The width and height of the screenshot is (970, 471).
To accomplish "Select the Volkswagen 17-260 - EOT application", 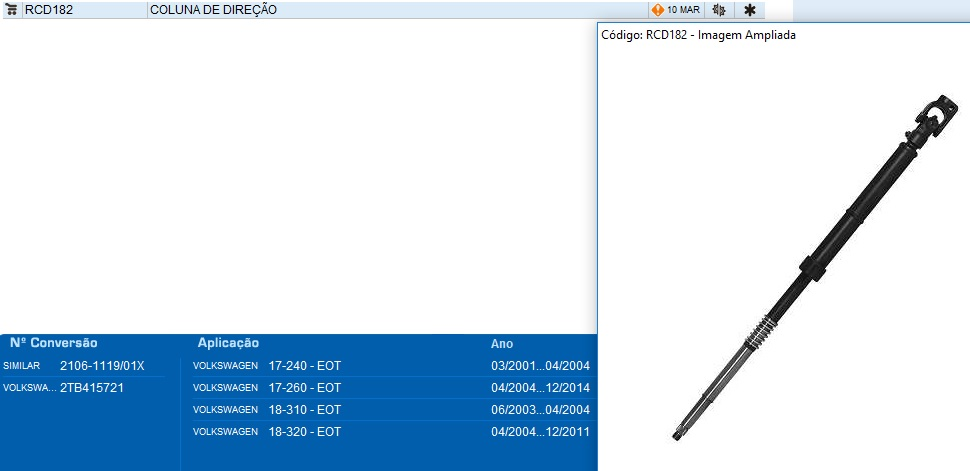I will pyautogui.click(x=304, y=388).
